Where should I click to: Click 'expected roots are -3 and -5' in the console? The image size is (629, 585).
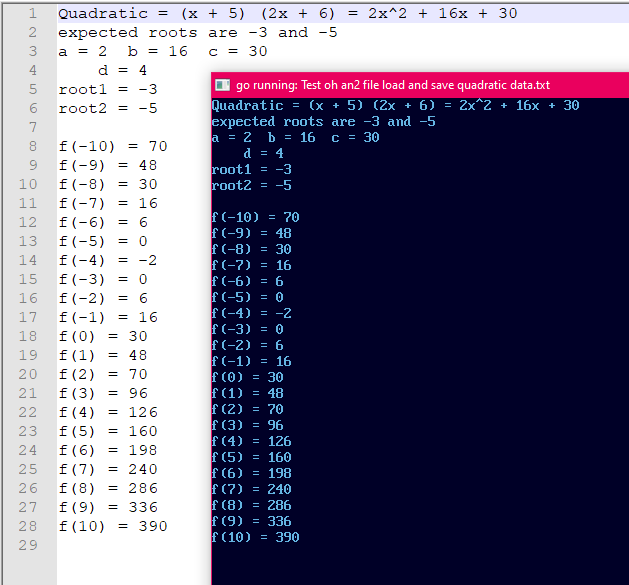coord(323,122)
